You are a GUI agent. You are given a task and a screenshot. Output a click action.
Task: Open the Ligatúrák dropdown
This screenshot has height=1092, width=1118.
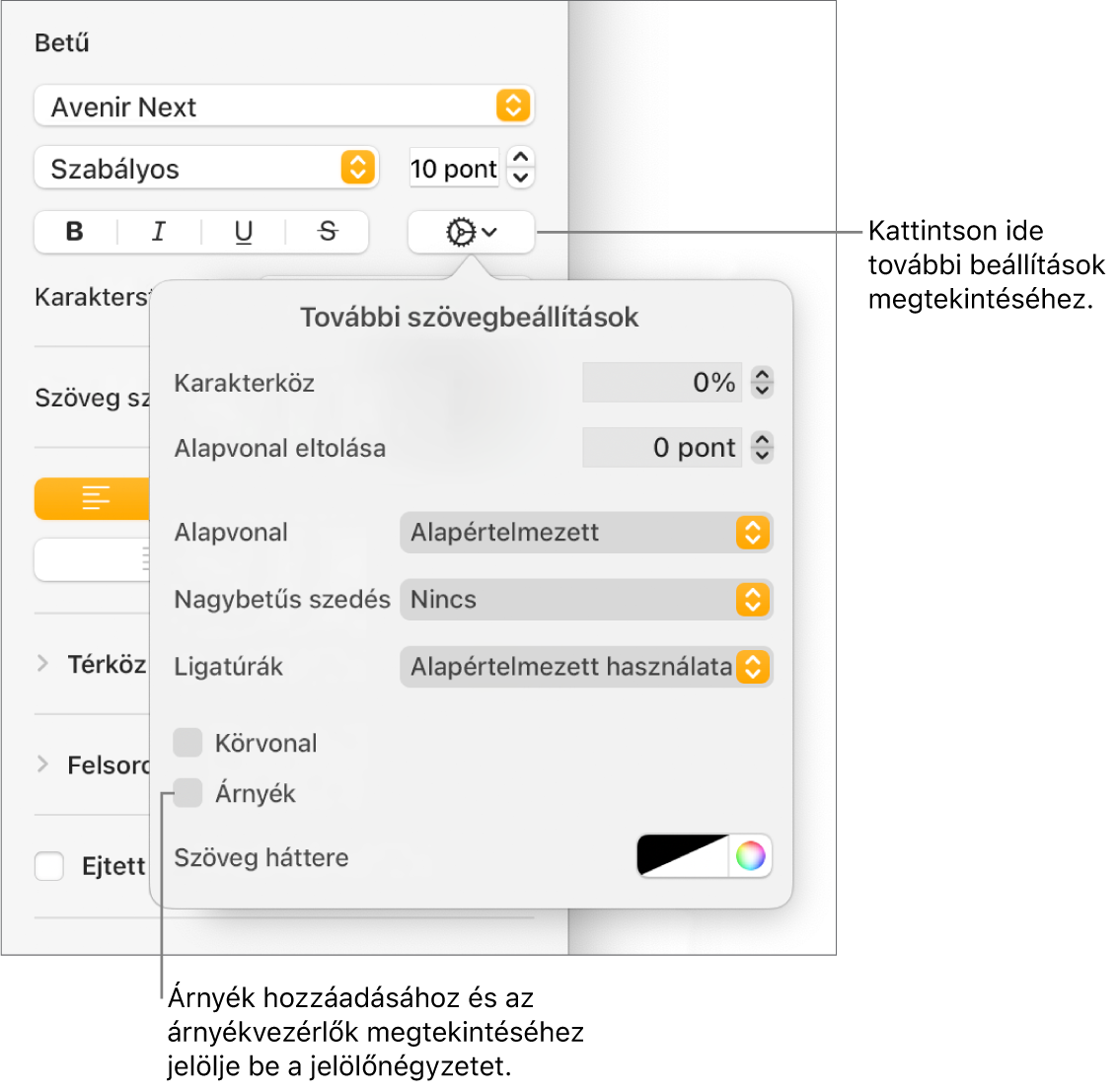point(586,667)
